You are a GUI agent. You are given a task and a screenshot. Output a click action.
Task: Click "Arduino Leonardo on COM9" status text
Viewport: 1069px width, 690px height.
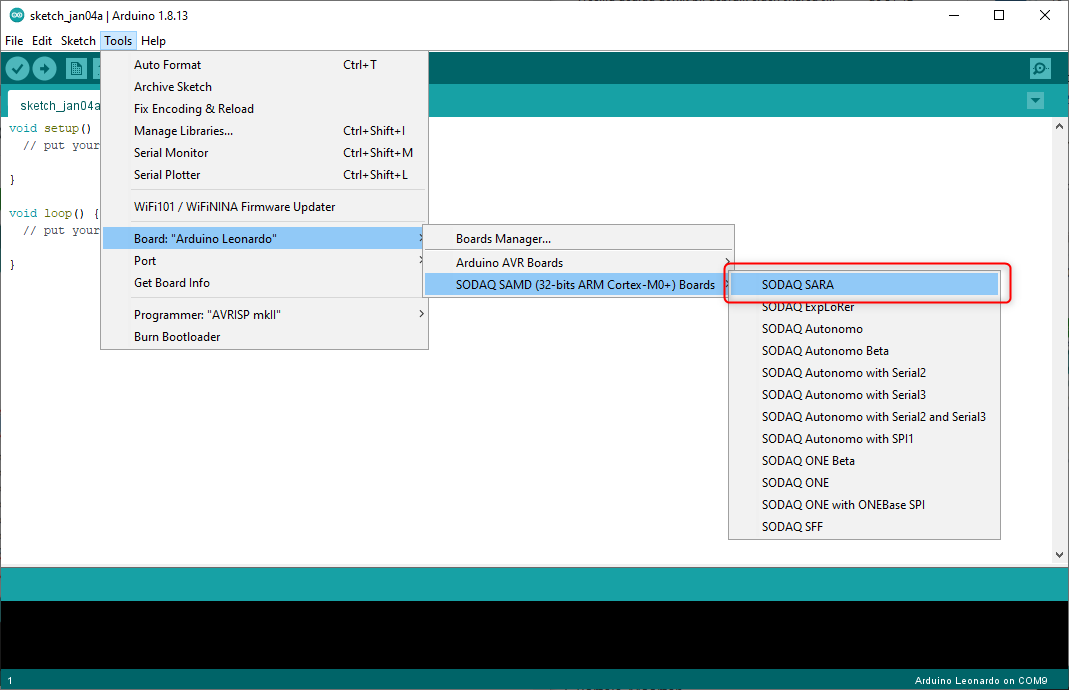click(x=980, y=680)
